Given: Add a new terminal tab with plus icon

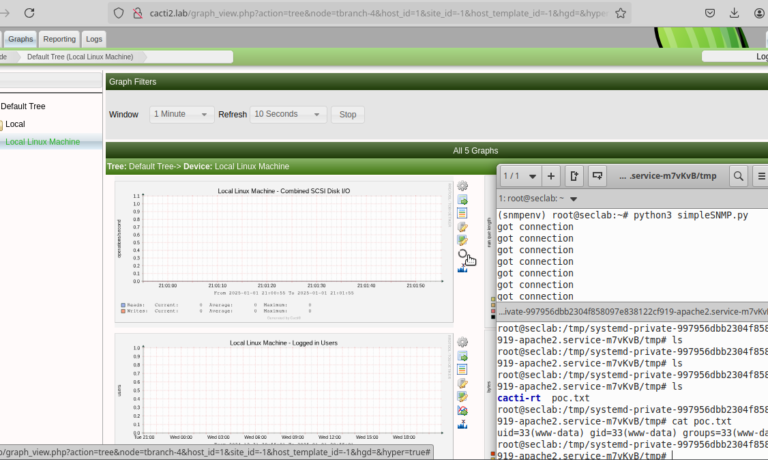Looking at the screenshot, I should [x=551, y=176].
